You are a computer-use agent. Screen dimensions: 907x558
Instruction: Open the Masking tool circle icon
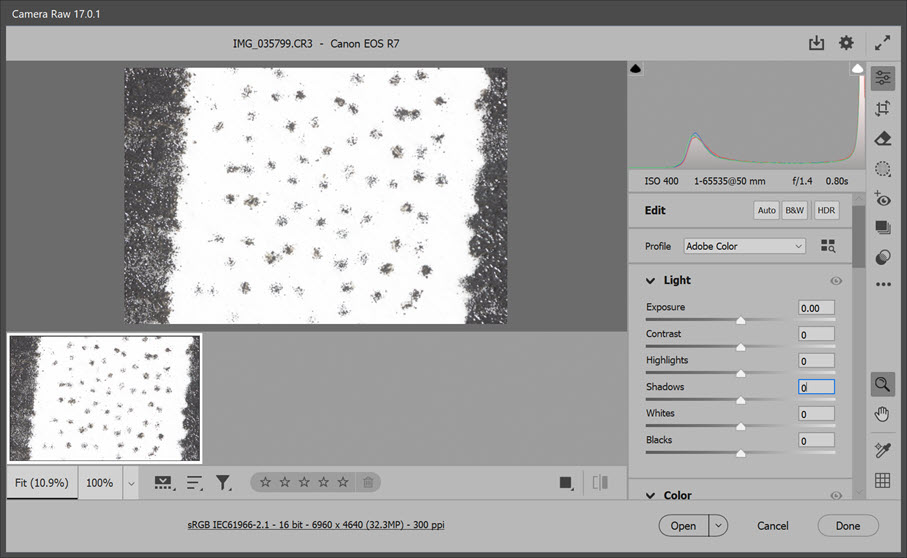tap(883, 169)
